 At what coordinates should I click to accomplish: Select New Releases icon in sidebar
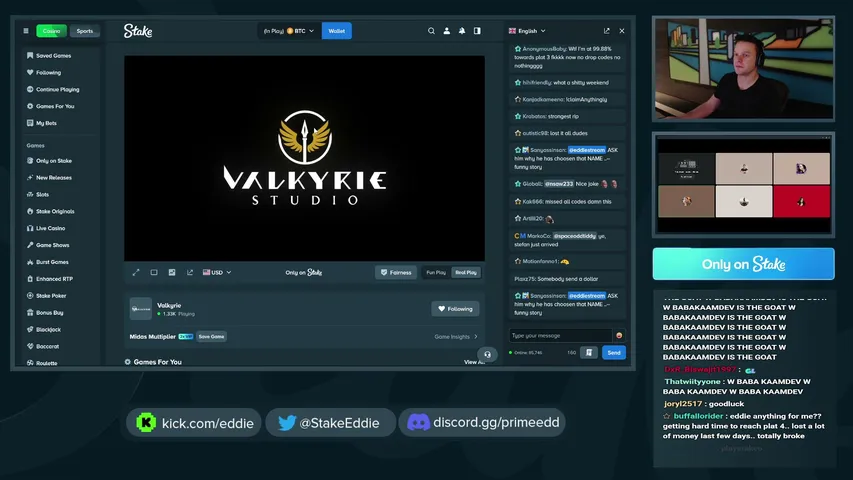tap(30, 177)
